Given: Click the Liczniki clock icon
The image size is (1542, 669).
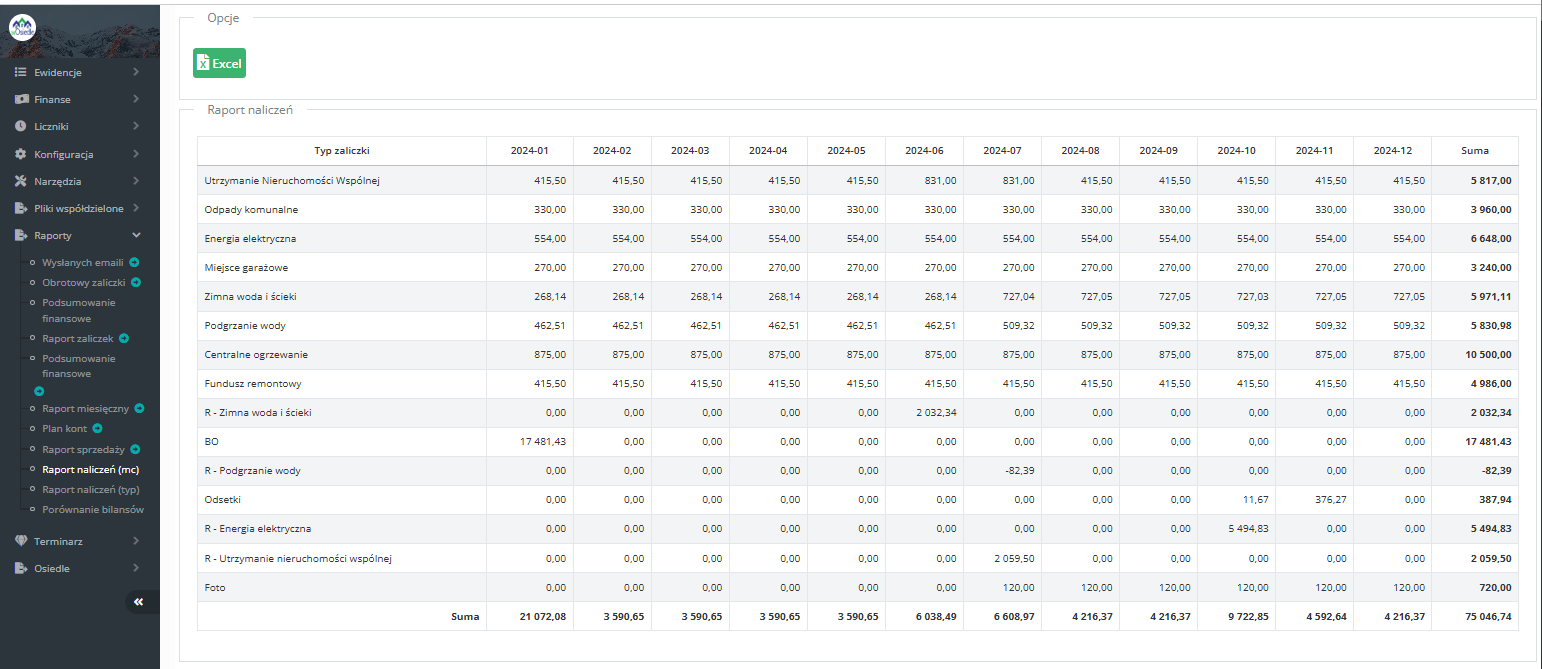Looking at the screenshot, I should click(20, 126).
